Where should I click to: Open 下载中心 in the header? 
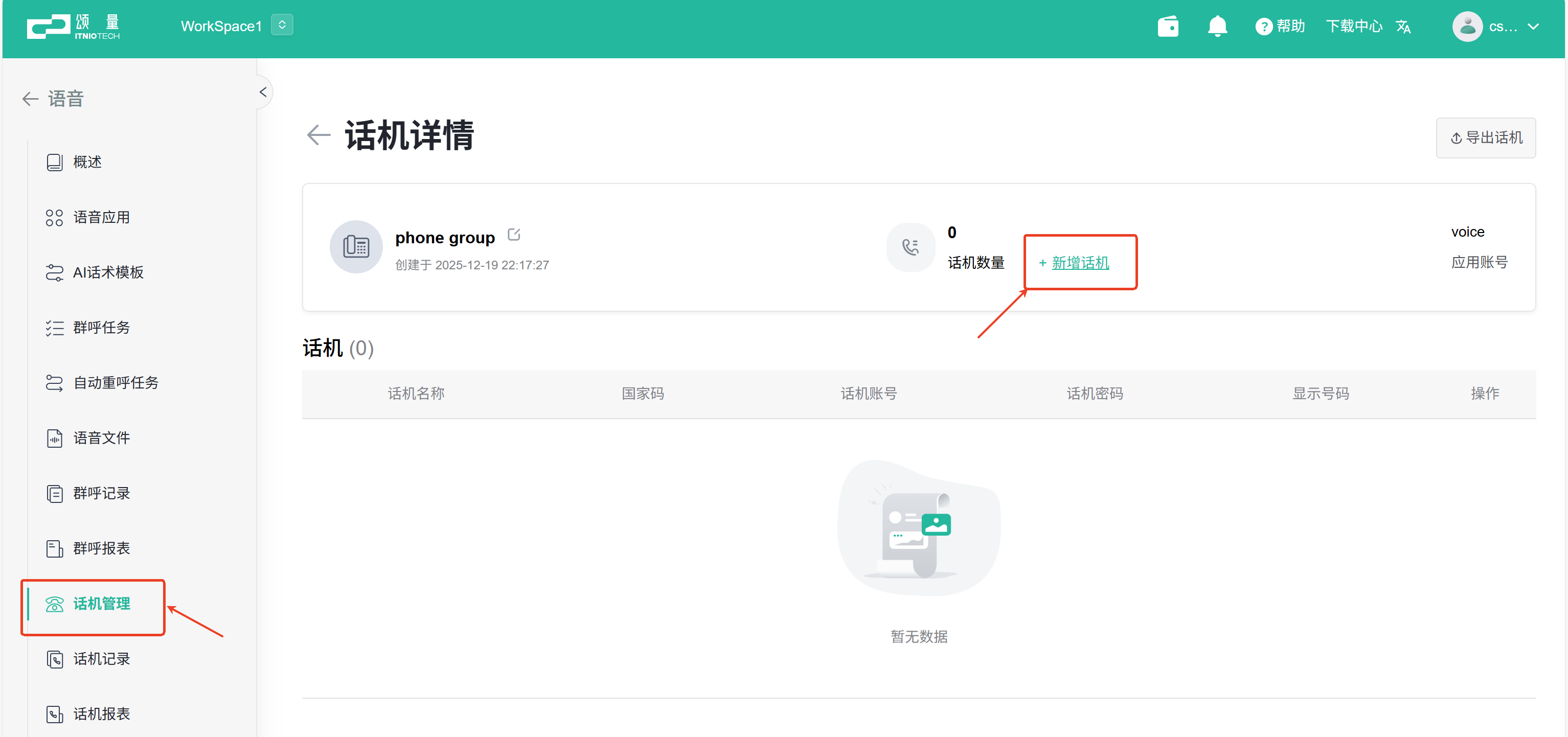point(1354,26)
